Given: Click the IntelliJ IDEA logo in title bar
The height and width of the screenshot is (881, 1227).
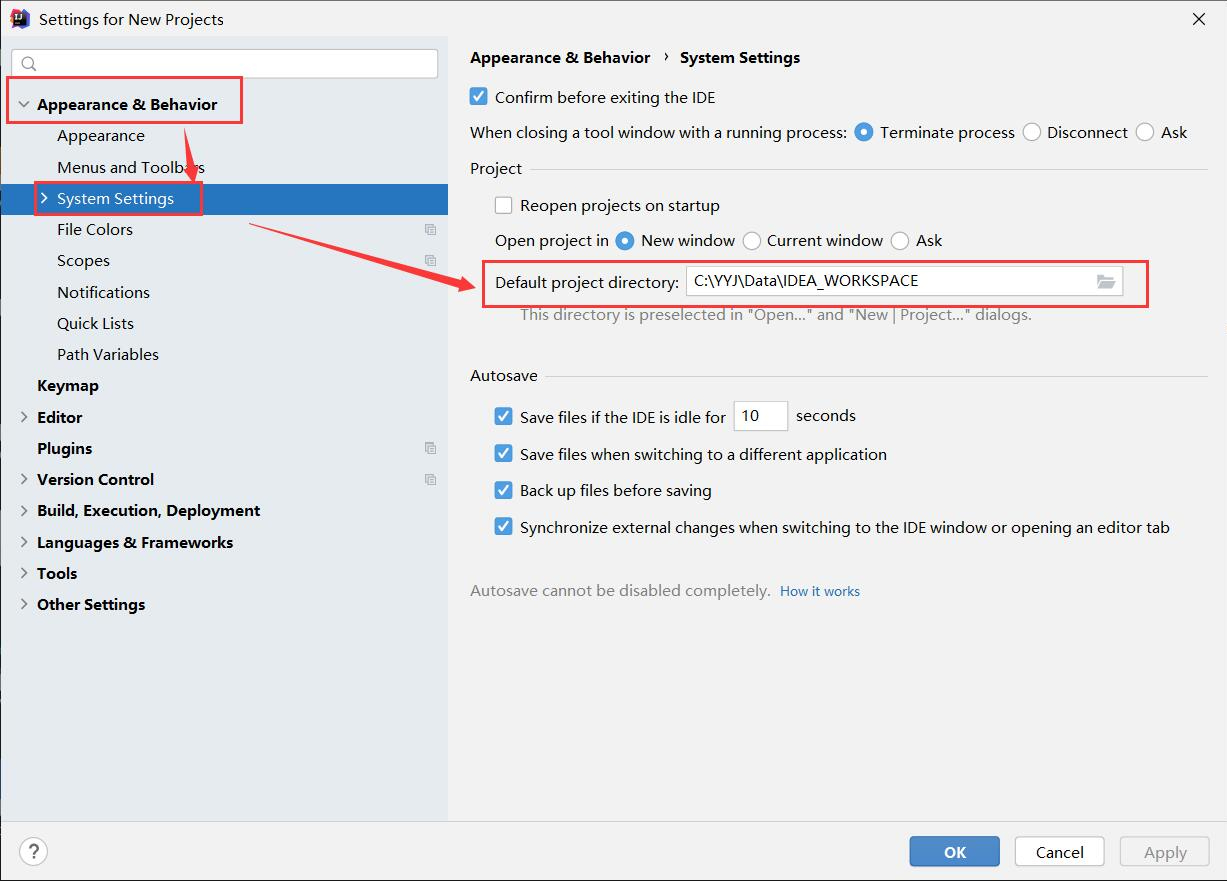Looking at the screenshot, I should [x=20, y=18].
